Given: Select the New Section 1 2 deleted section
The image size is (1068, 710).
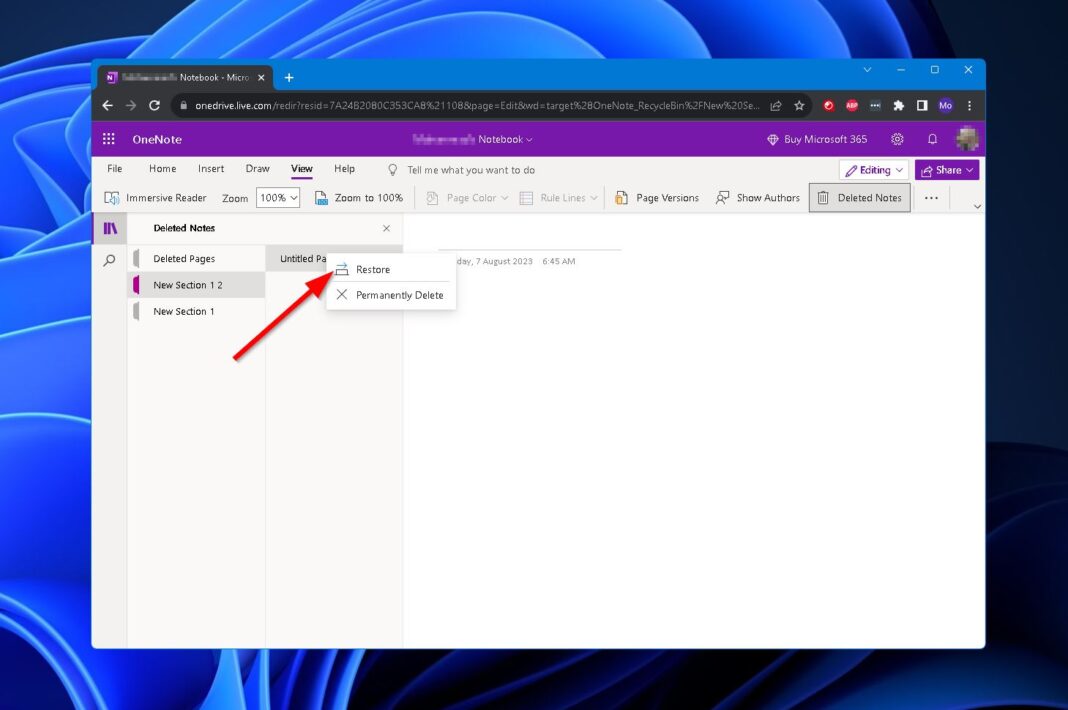Looking at the screenshot, I should tap(188, 284).
